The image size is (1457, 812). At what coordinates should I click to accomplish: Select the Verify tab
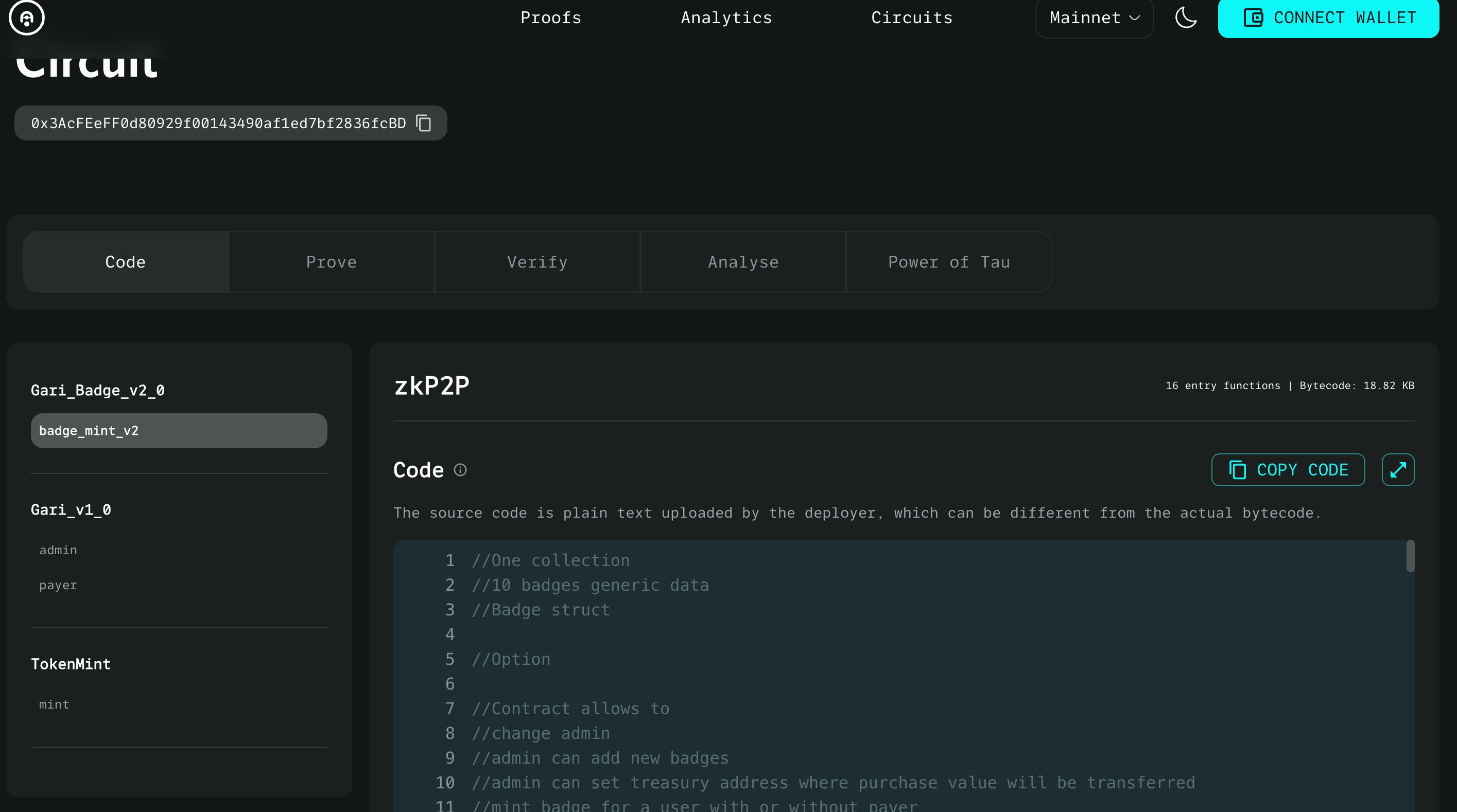537,262
